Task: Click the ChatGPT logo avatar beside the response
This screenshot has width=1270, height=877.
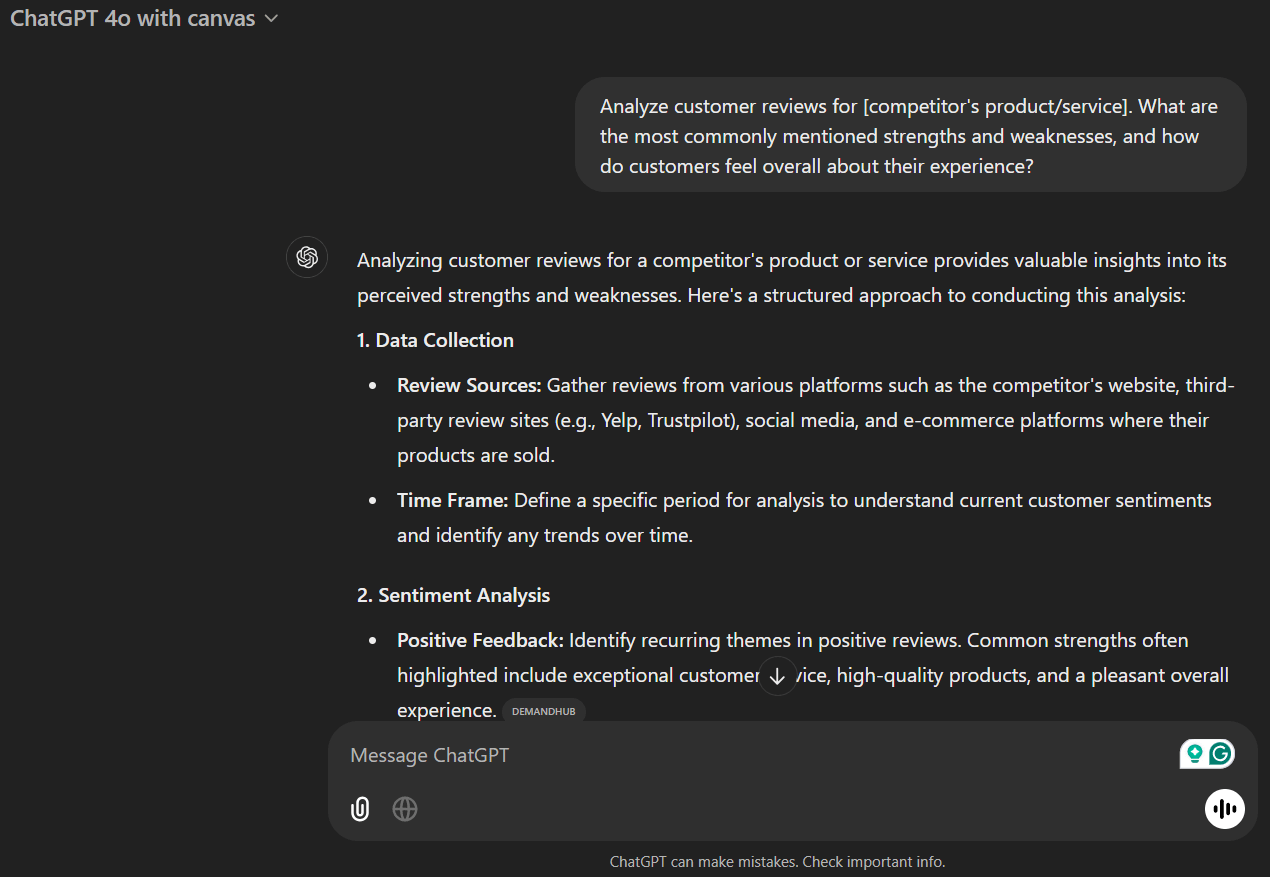Action: click(x=307, y=257)
